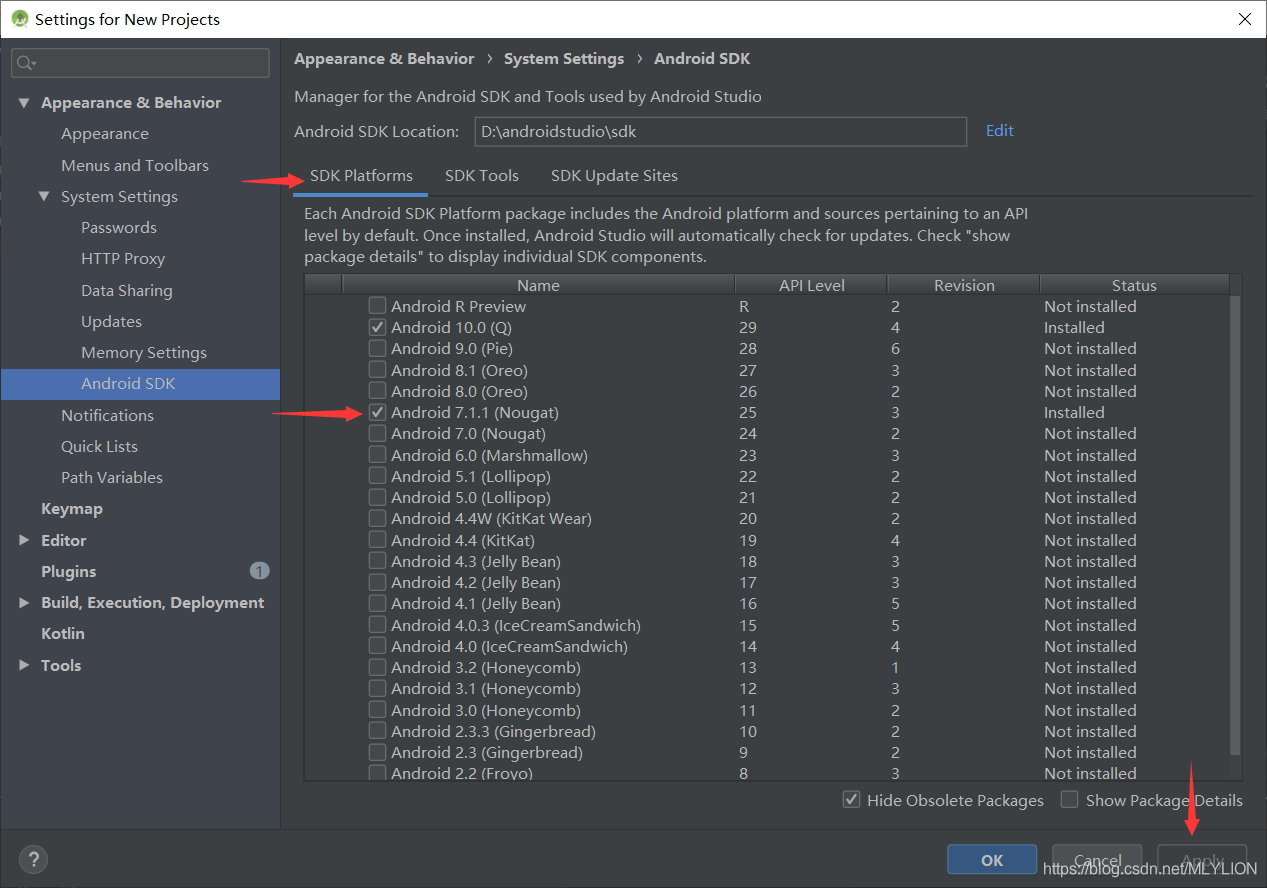The width and height of the screenshot is (1267, 888).
Task: Toggle Hide Obsolete Packages checkbox
Action: click(x=851, y=800)
